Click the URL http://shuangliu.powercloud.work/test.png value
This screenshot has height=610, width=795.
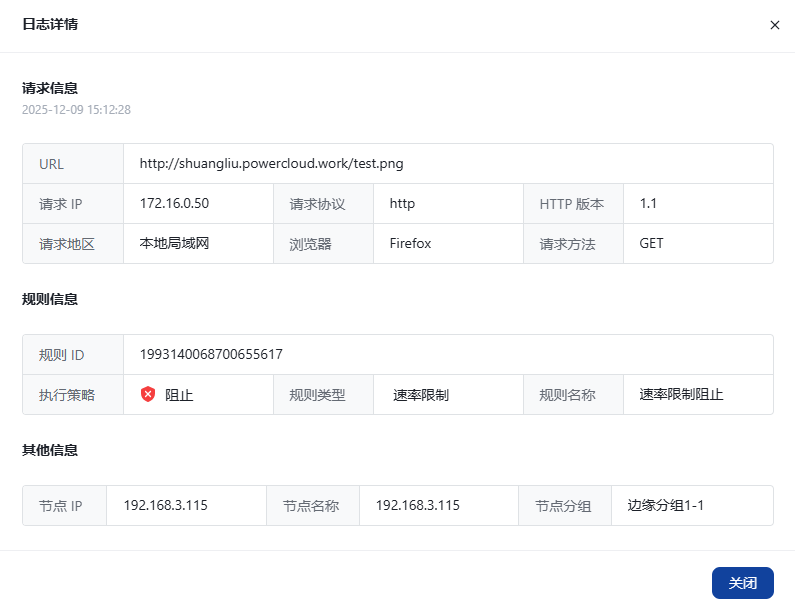(x=271, y=163)
